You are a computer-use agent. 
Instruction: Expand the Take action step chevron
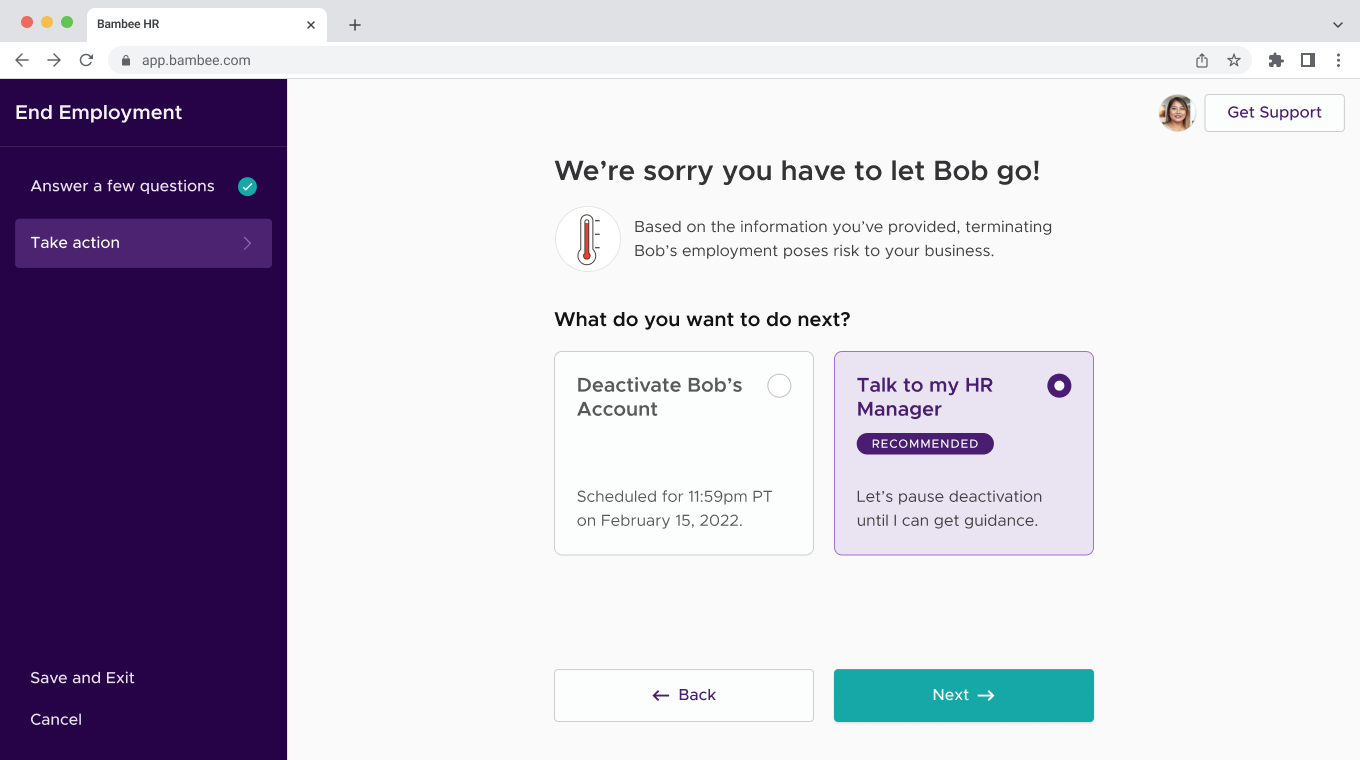[x=248, y=243]
